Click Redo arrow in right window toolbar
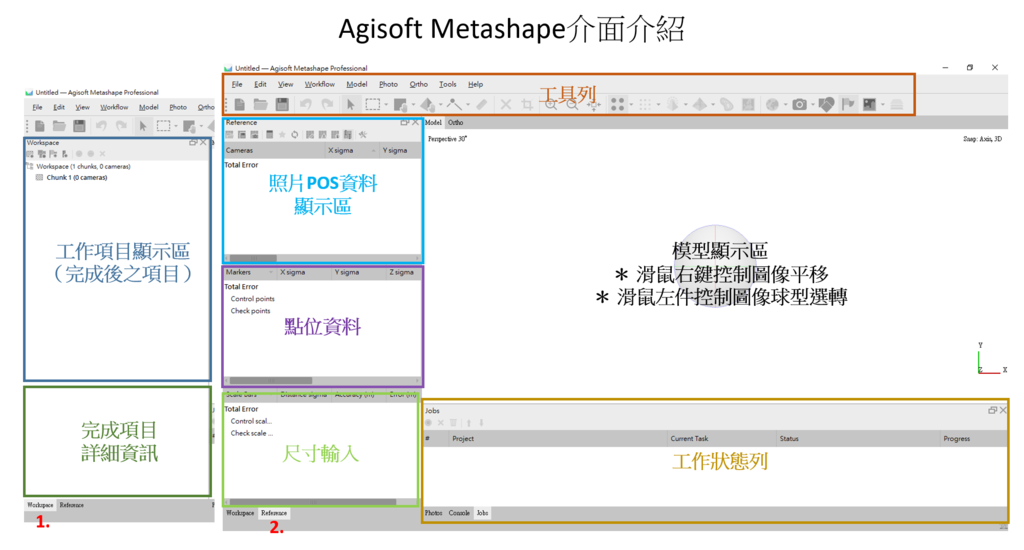This screenshot has width=1024, height=550. (327, 105)
